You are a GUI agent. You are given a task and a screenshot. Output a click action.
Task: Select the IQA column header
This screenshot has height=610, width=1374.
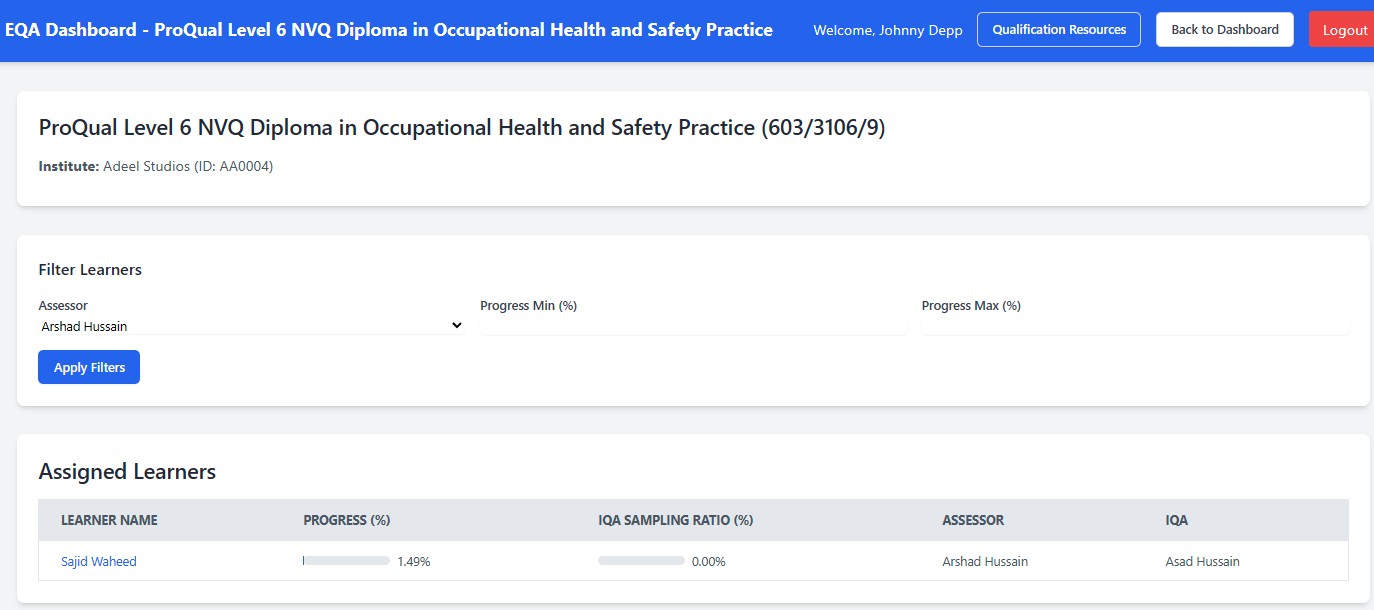click(x=1176, y=520)
